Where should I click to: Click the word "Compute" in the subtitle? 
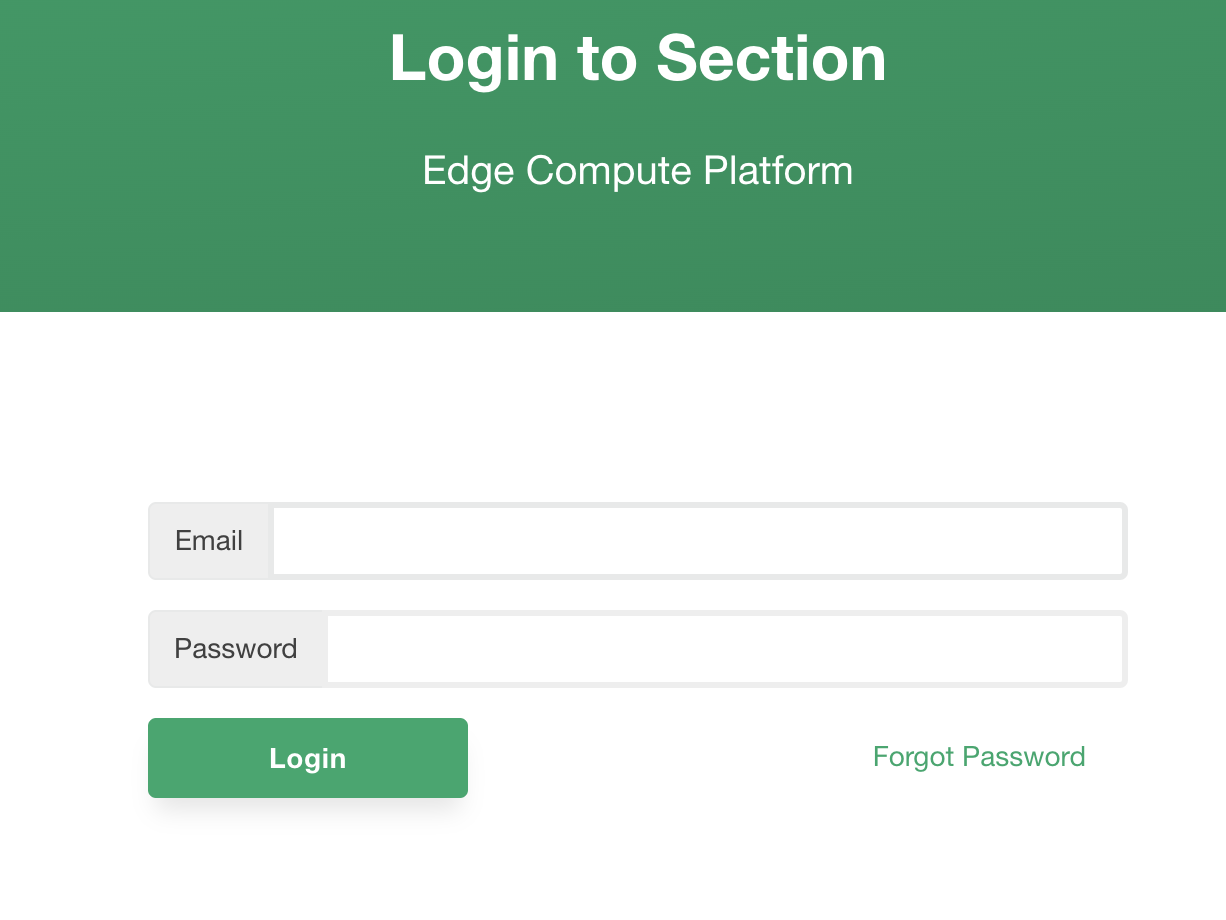609,171
